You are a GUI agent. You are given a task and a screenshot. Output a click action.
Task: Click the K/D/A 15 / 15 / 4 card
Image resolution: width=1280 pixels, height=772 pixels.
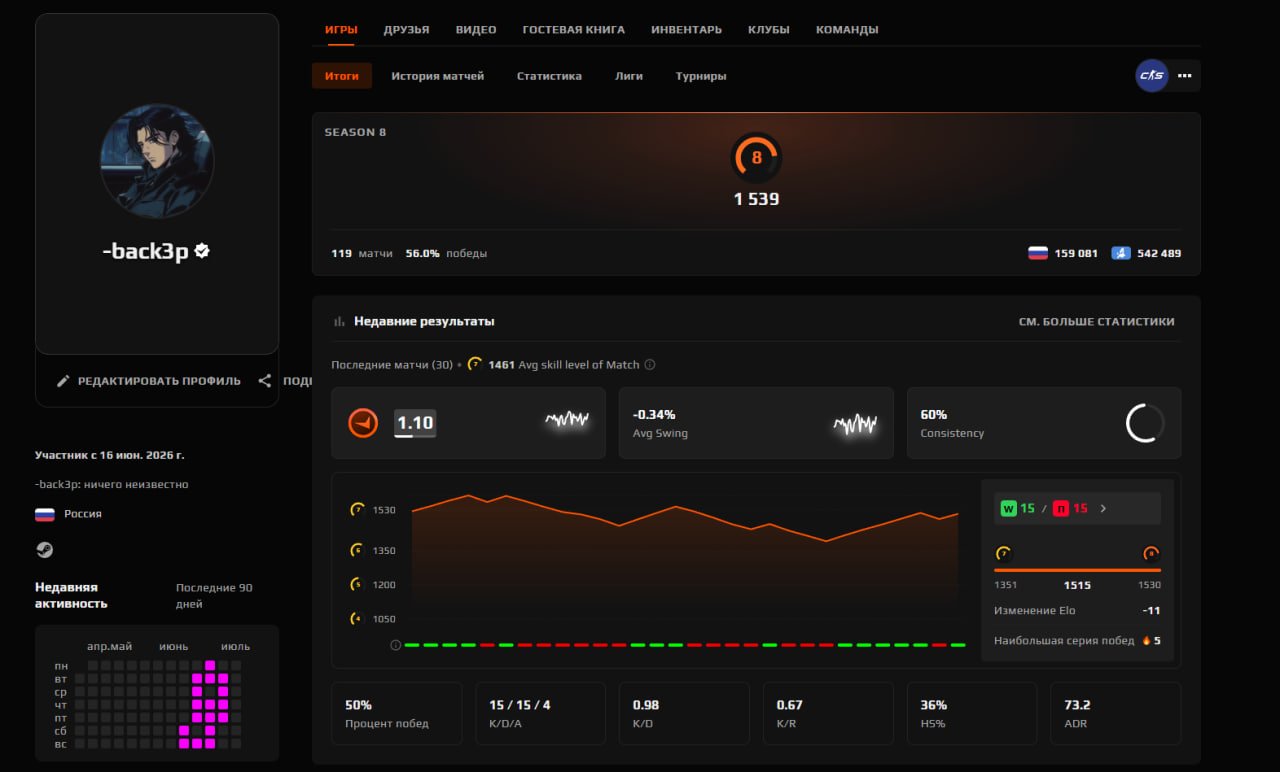[541, 714]
